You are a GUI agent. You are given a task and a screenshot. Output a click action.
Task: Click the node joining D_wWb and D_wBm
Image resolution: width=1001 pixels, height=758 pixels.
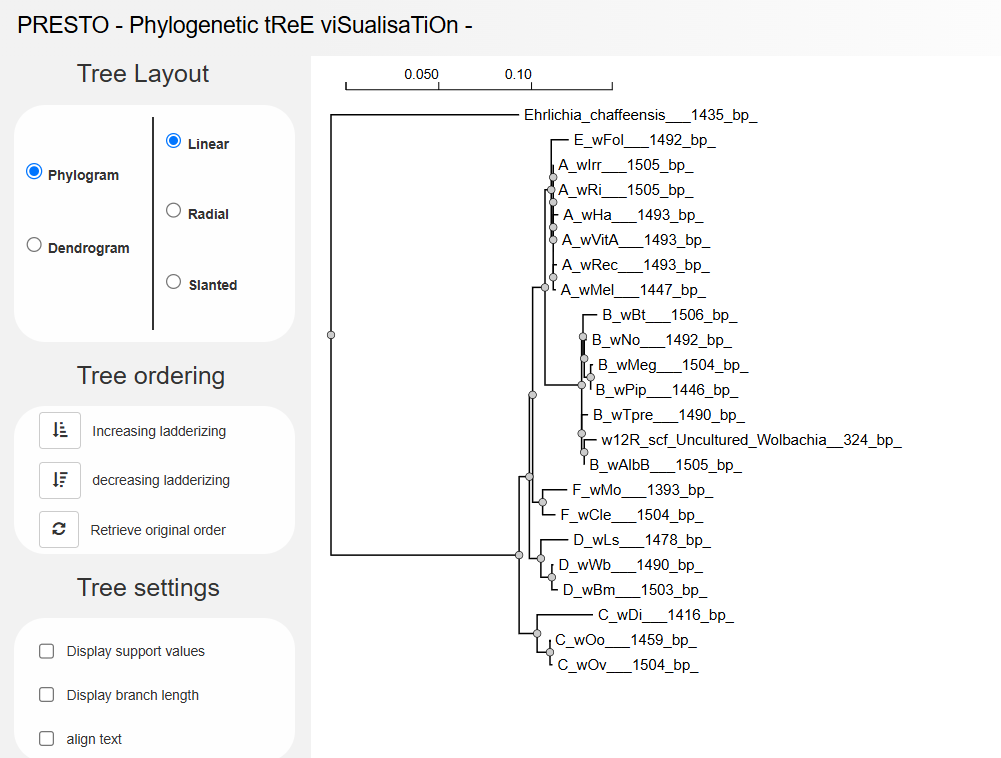pyautogui.click(x=551, y=577)
